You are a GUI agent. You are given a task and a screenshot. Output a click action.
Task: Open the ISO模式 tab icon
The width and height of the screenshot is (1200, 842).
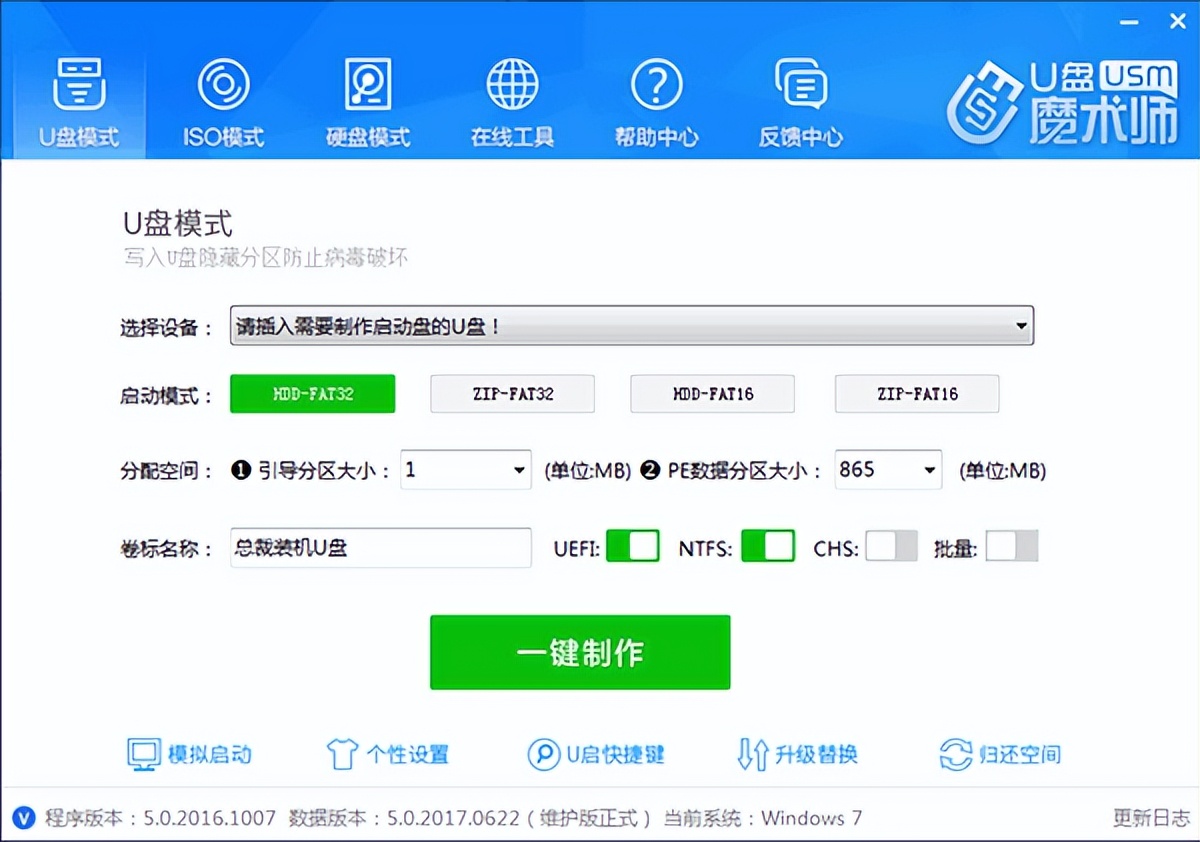[222, 97]
